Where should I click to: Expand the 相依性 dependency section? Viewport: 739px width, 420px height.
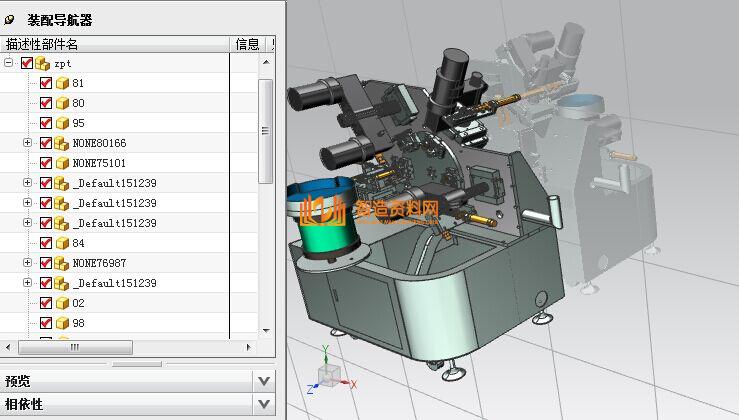(264, 404)
